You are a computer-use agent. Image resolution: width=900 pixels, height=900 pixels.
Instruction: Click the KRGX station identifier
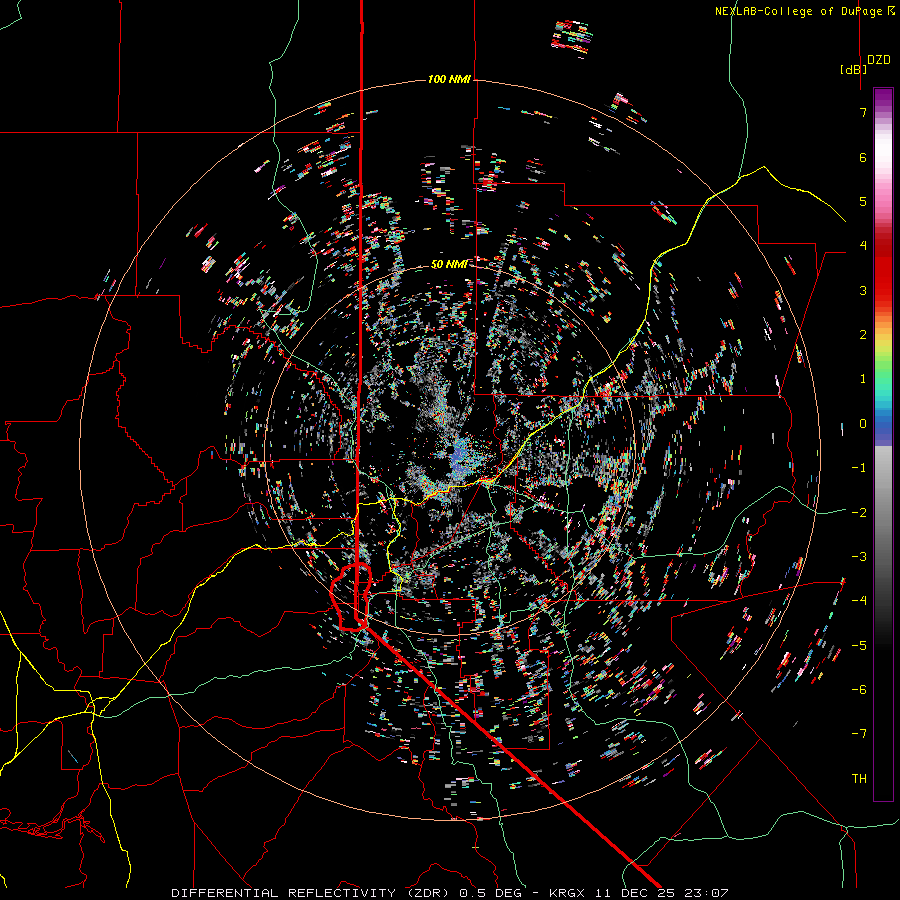click(x=567, y=893)
